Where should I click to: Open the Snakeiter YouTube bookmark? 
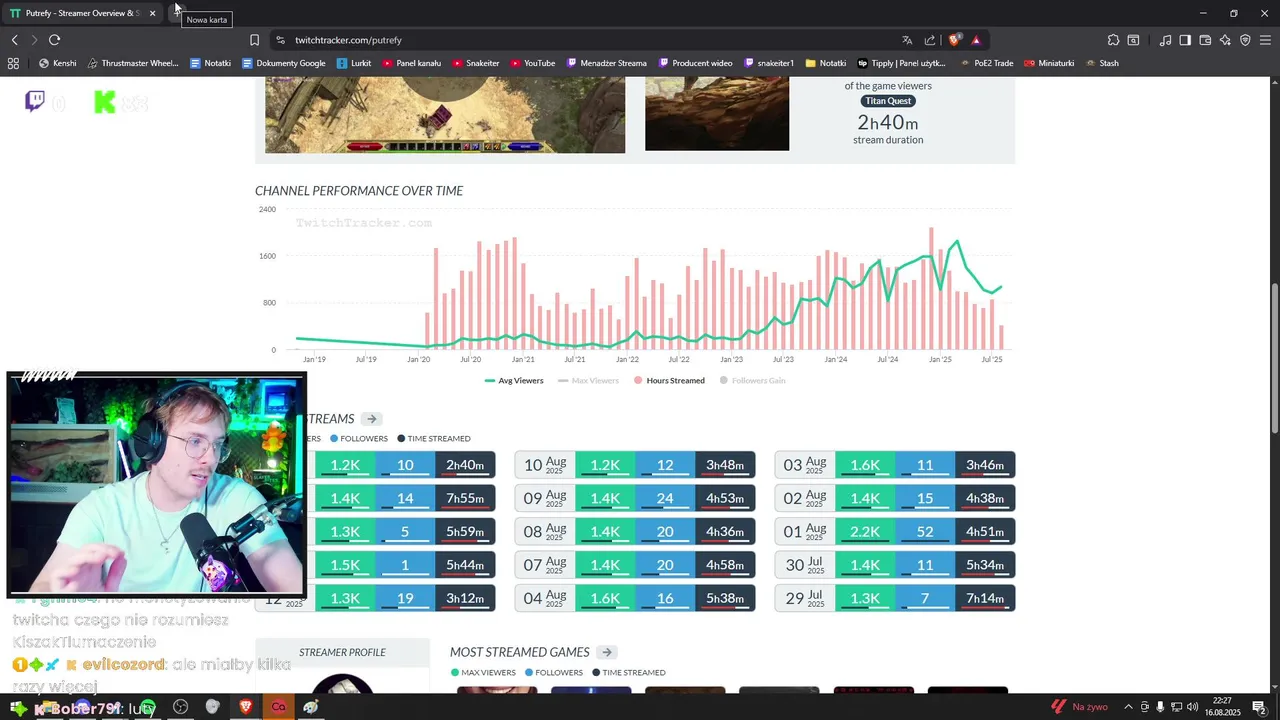point(475,63)
